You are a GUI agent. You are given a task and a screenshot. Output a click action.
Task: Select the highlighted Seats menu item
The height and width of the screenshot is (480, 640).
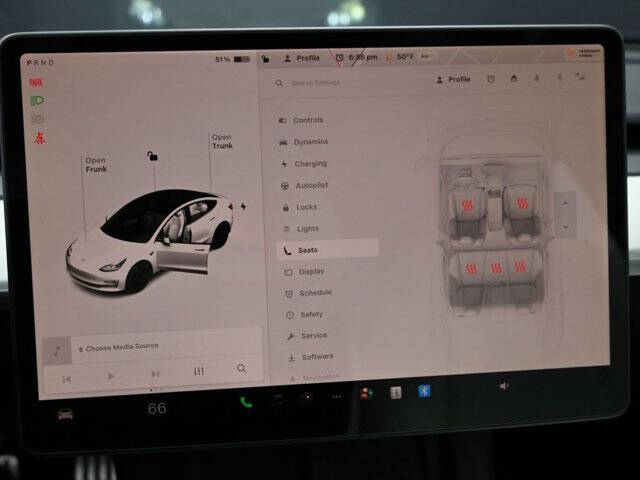coord(328,249)
